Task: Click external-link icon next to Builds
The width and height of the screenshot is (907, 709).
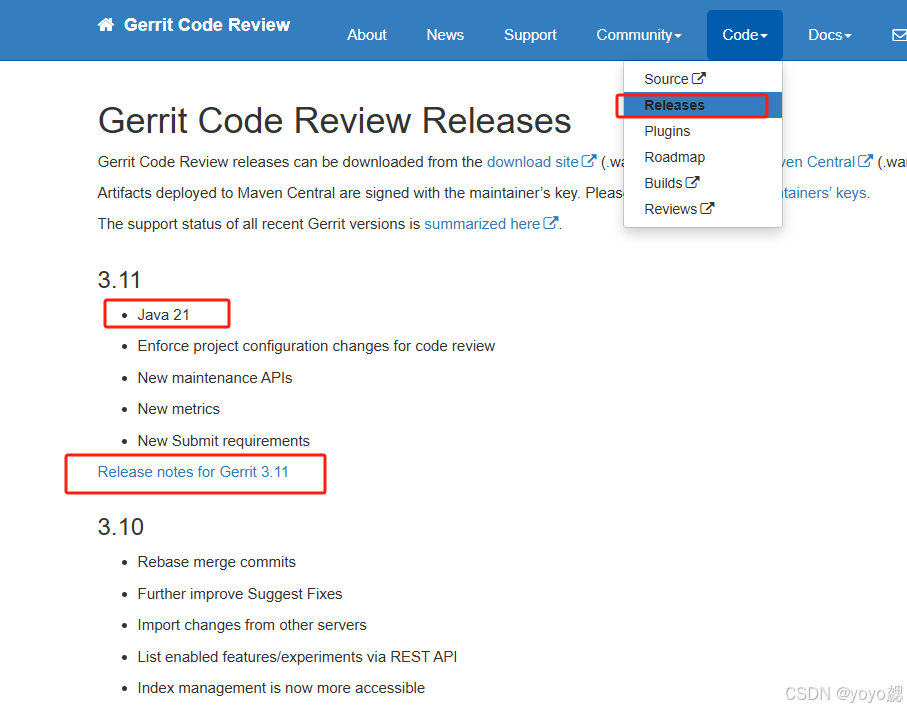Action: pyautogui.click(x=693, y=183)
